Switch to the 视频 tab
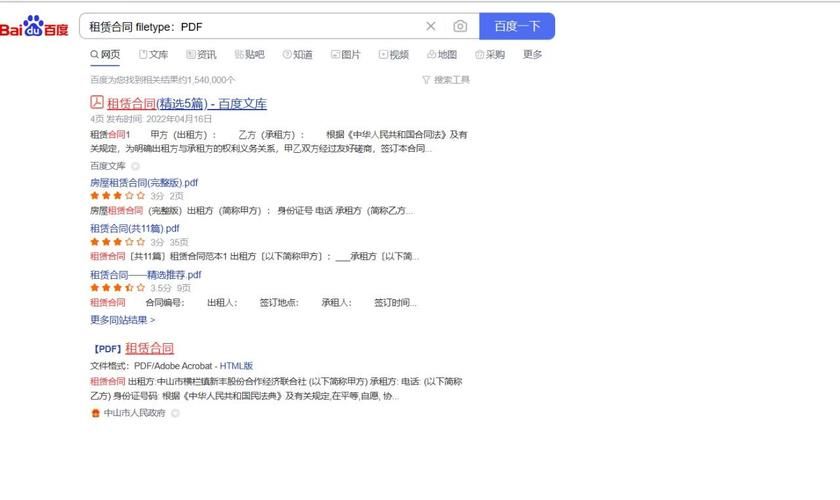 coord(394,55)
